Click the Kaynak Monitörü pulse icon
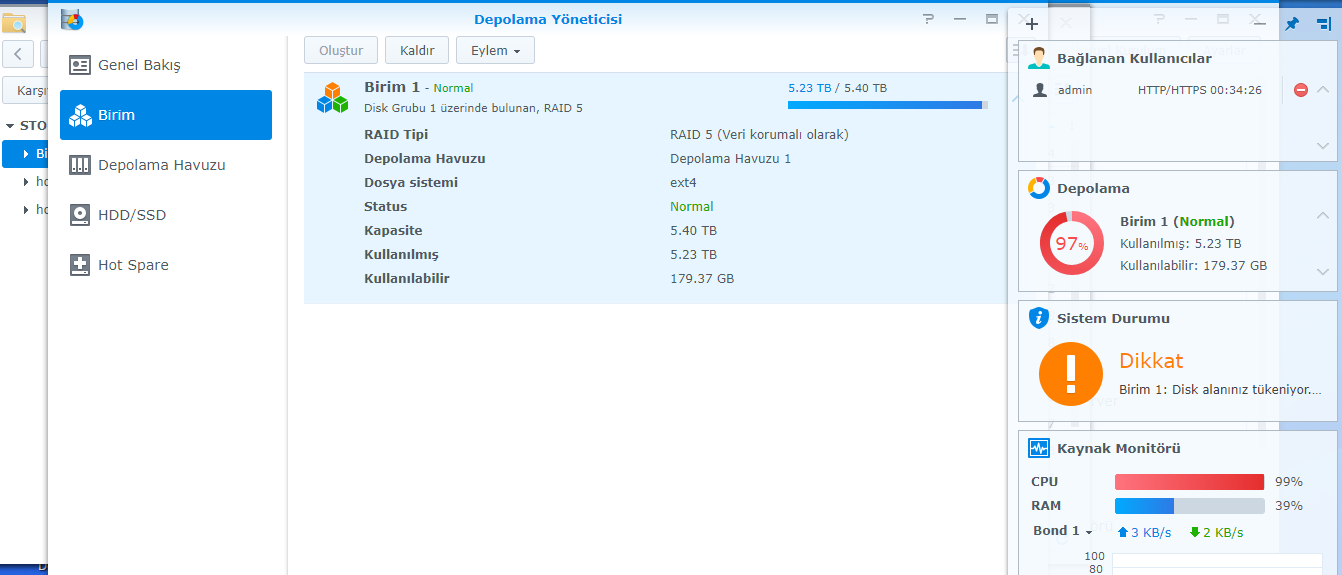The height and width of the screenshot is (575, 1342). 1039,448
